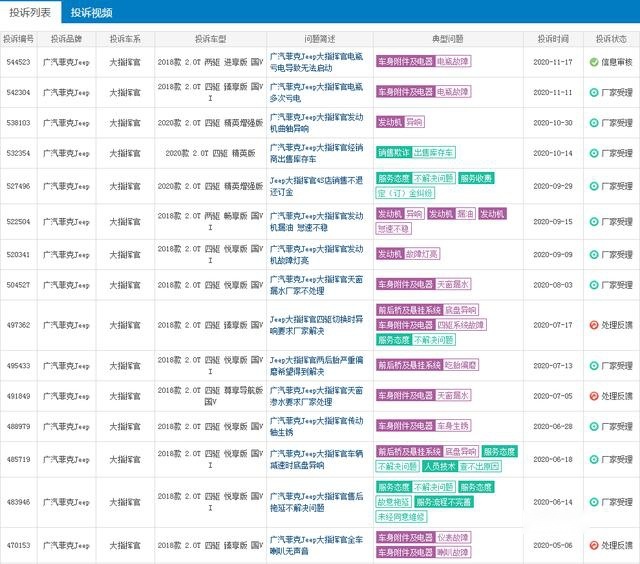This screenshot has height=564, width=640.
Task: Click the 厂家受理 status icon for complaint 522504
Action: click(594, 222)
